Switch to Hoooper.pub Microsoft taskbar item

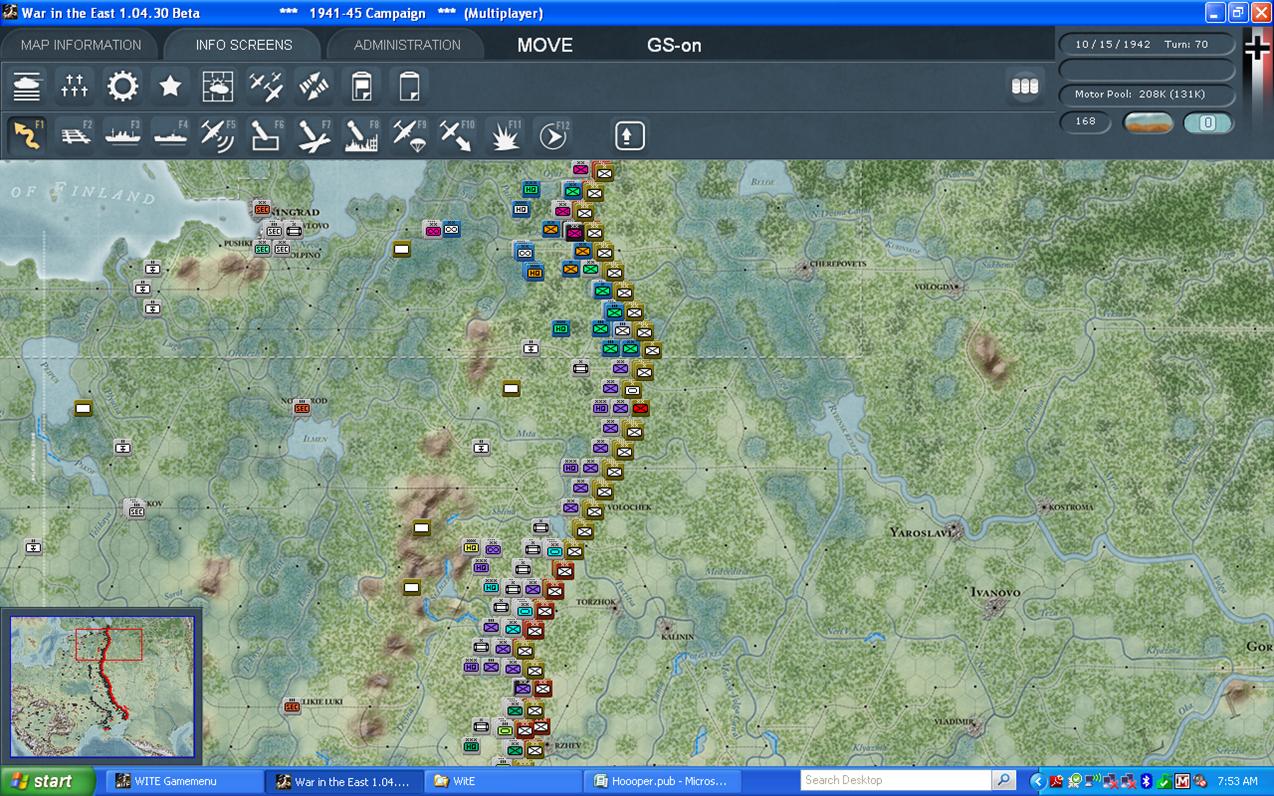(662, 781)
